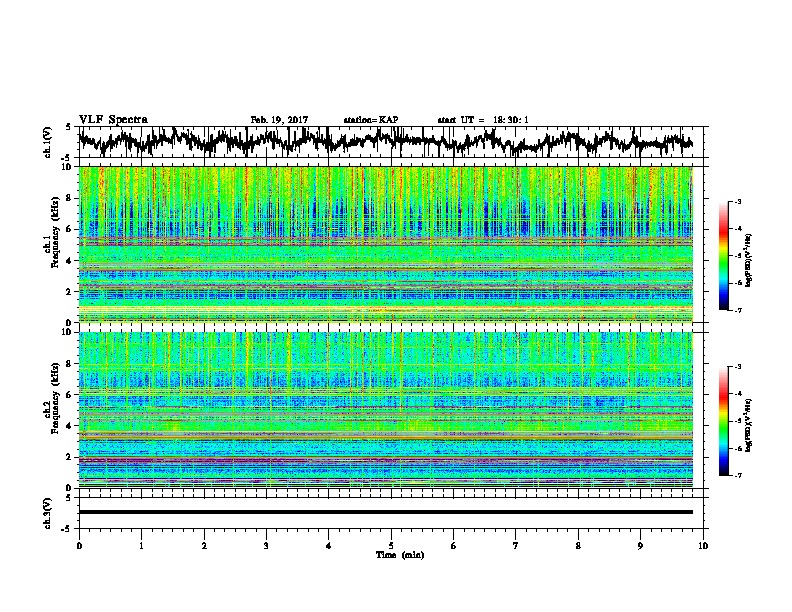The height and width of the screenshot is (612, 792).
Task: Click the ch.1 spectrogram color scale bar
Action: pos(723,256)
